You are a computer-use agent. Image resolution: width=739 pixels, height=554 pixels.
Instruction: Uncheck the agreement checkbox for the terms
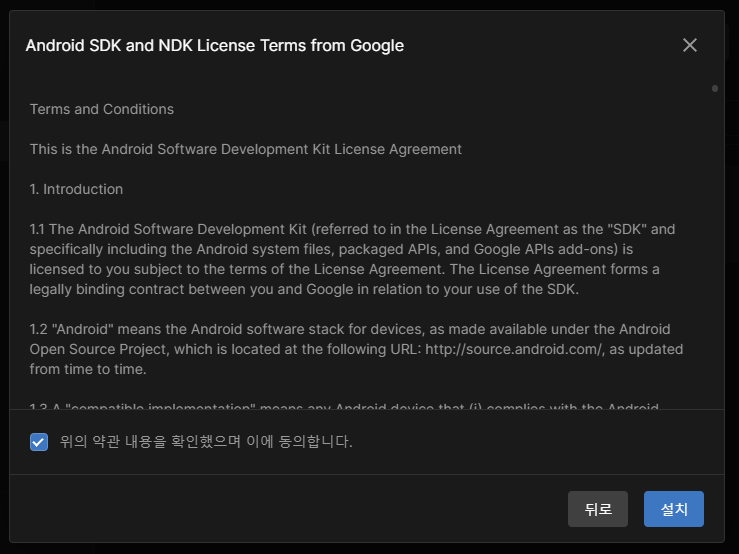[x=39, y=442]
